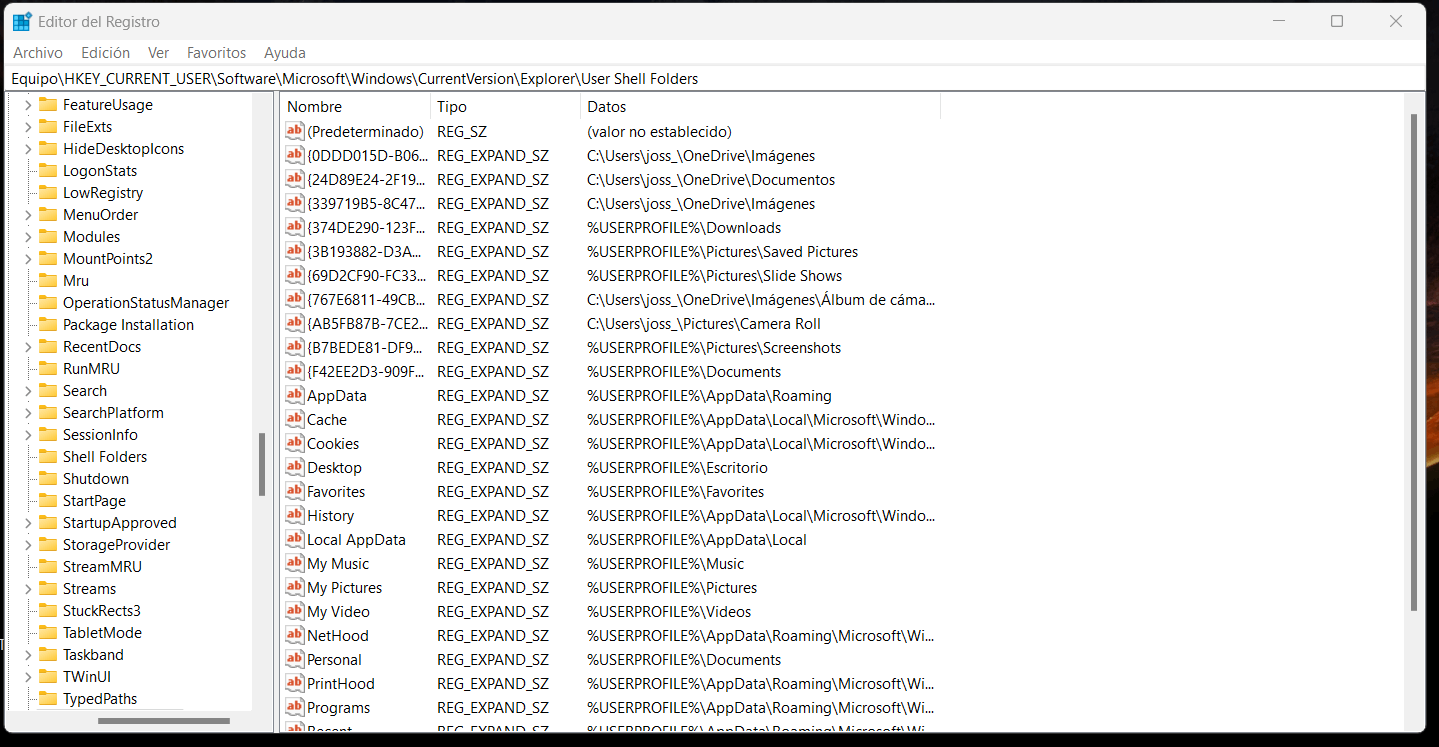Click the string value icon beside NetHood
The height and width of the screenshot is (747, 1439).
294,635
